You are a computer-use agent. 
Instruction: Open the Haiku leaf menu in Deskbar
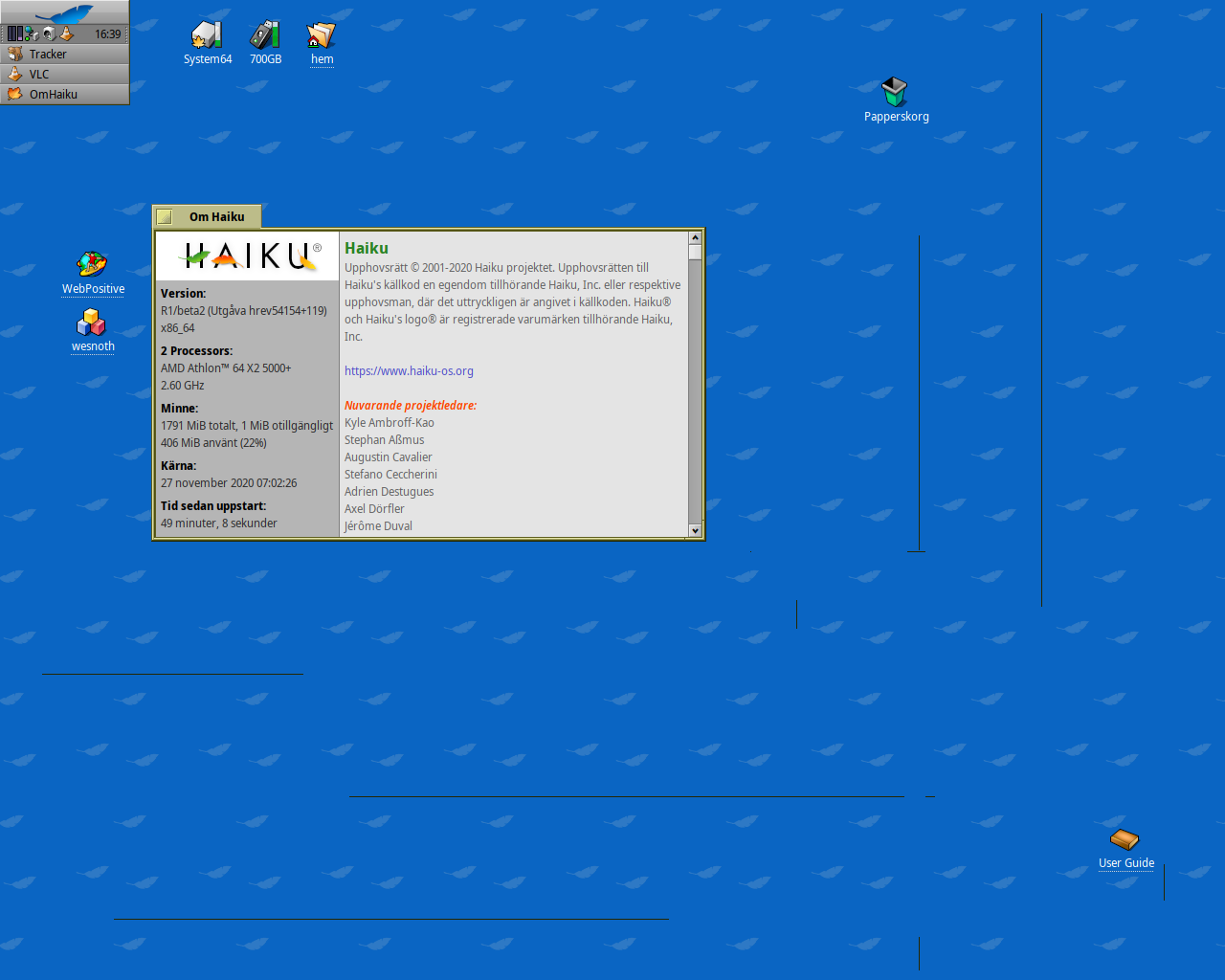(x=64, y=12)
